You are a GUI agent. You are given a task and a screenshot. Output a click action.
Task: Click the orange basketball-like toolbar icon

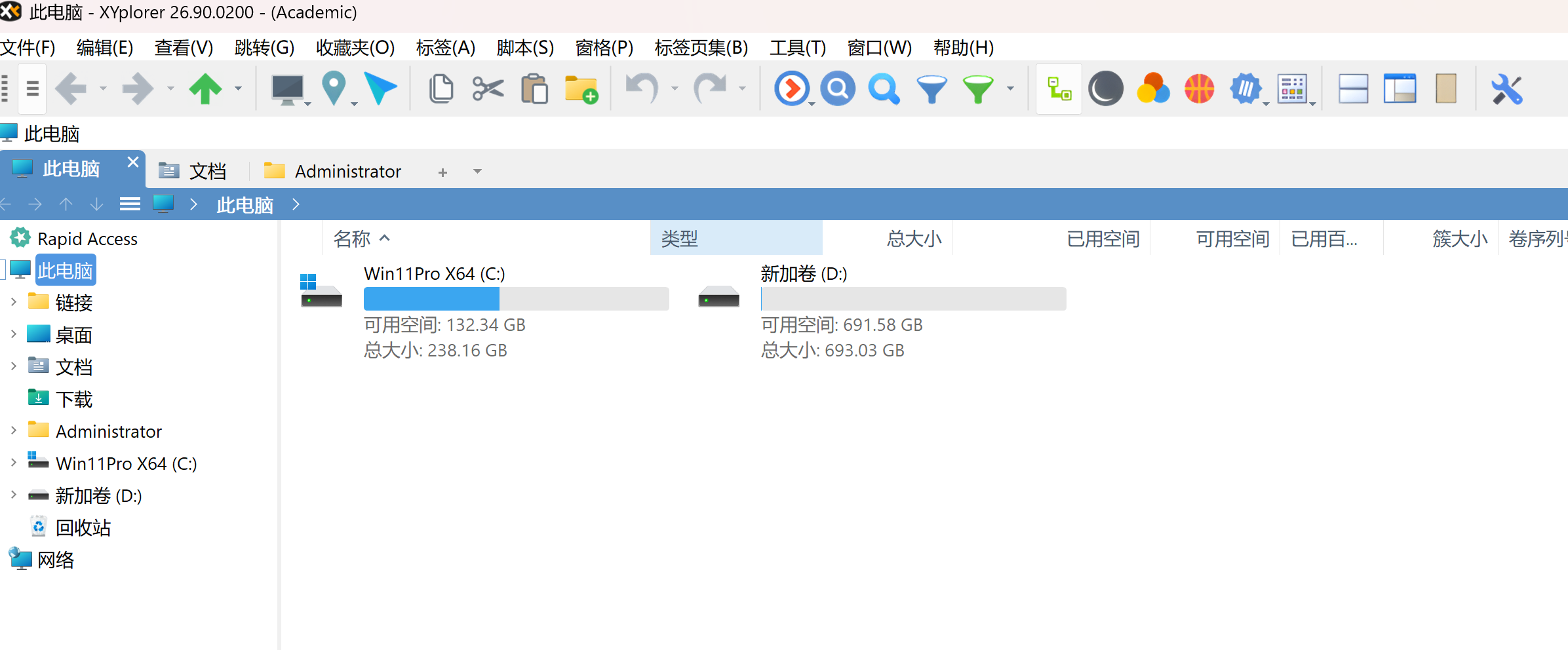[1200, 88]
